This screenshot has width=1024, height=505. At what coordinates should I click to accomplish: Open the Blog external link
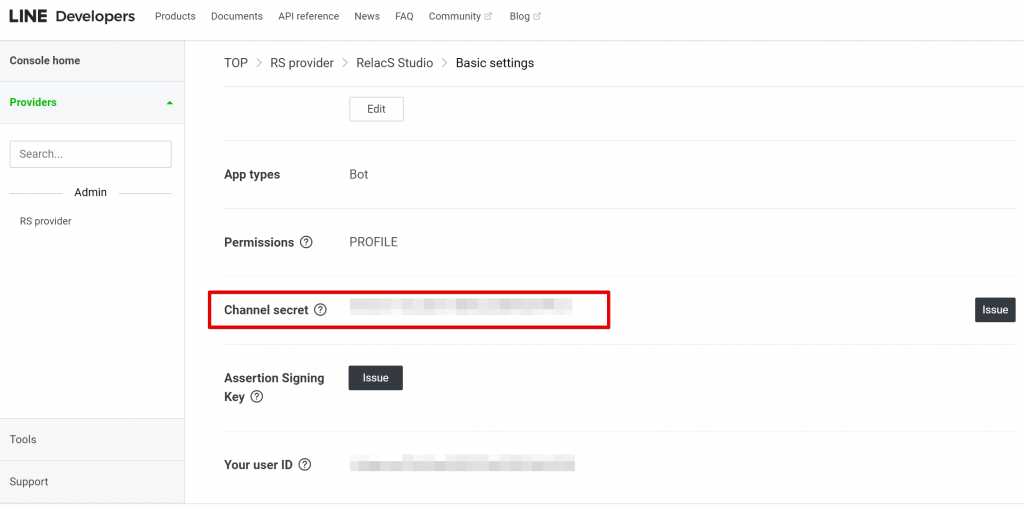point(525,16)
